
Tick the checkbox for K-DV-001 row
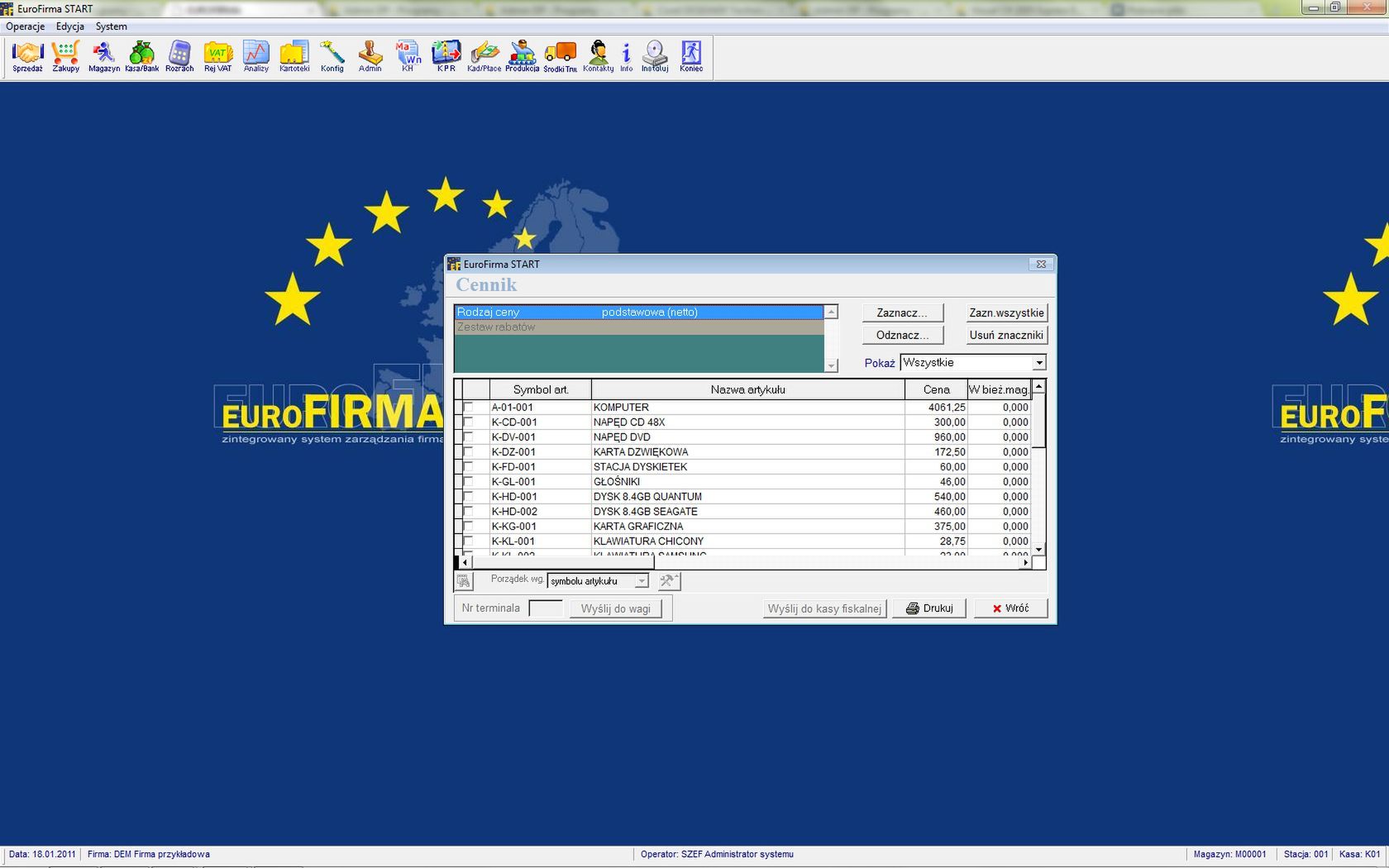tap(468, 436)
